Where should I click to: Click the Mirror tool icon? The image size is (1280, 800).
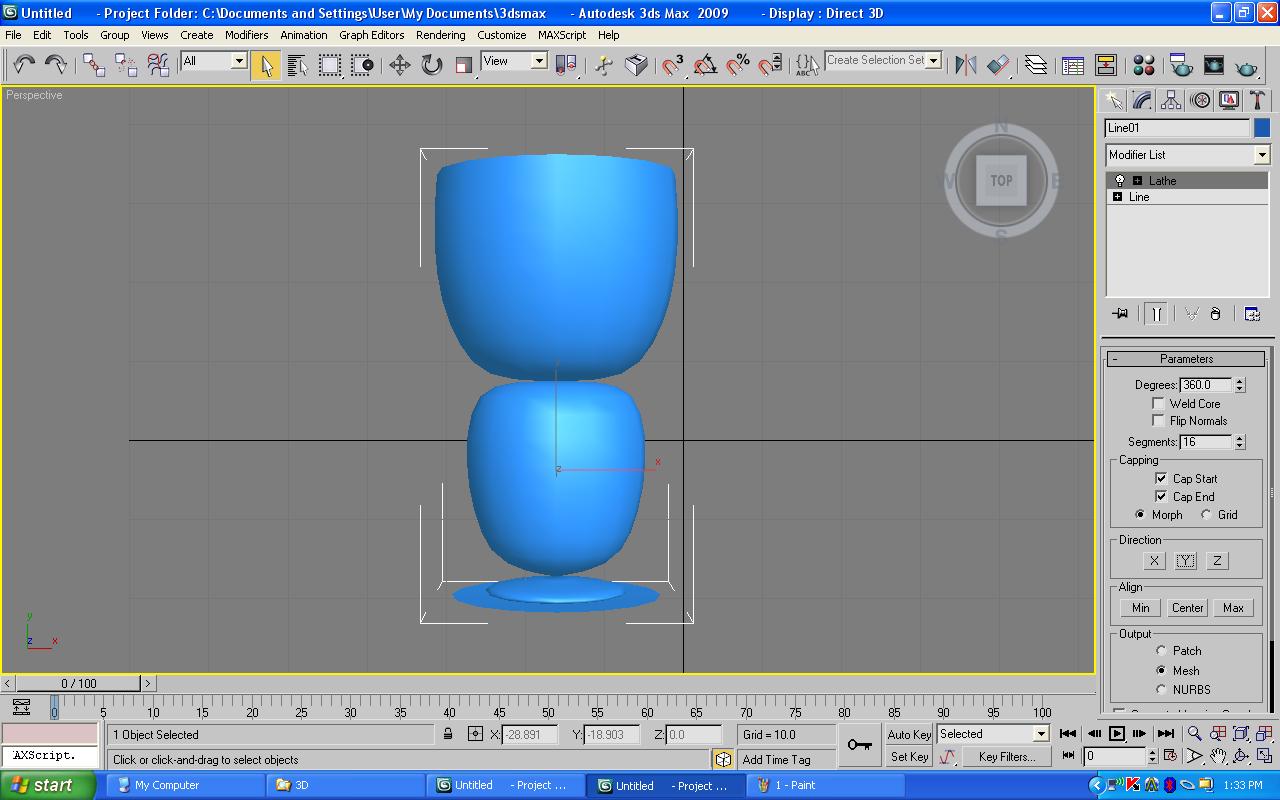point(966,66)
